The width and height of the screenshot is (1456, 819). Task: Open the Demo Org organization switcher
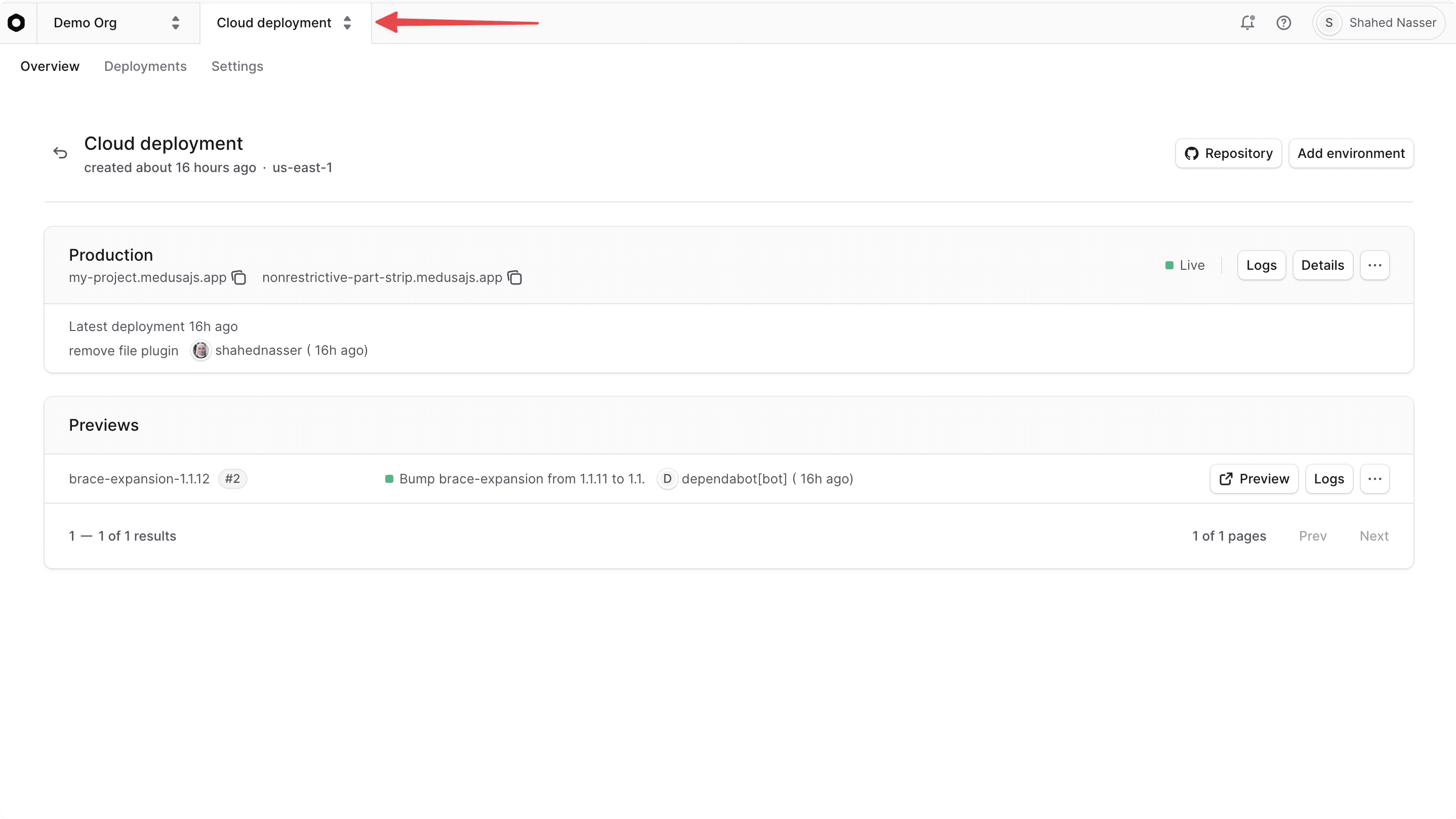(x=117, y=23)
